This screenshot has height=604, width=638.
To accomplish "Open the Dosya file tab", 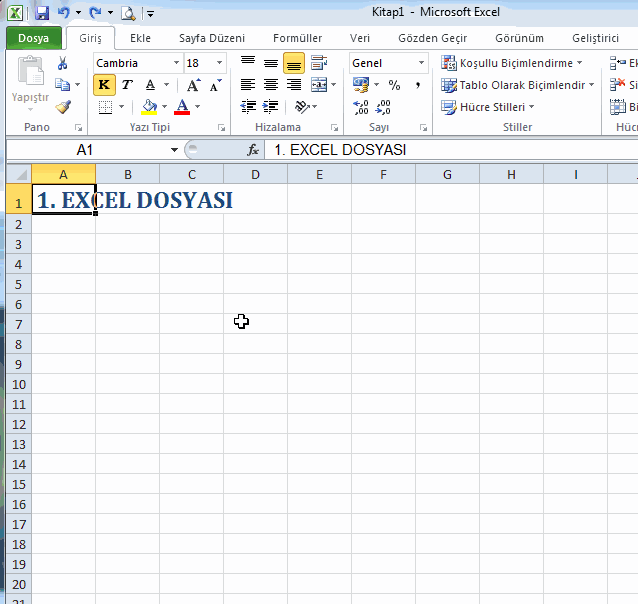I will [x=33, y=38].
